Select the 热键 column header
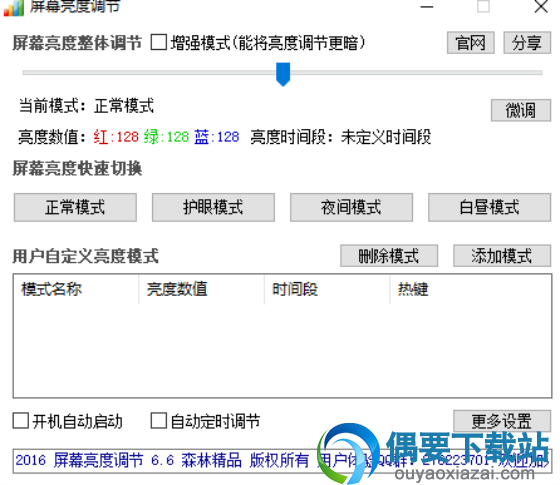Screen dimensions: 560x485 pos(470,289)
